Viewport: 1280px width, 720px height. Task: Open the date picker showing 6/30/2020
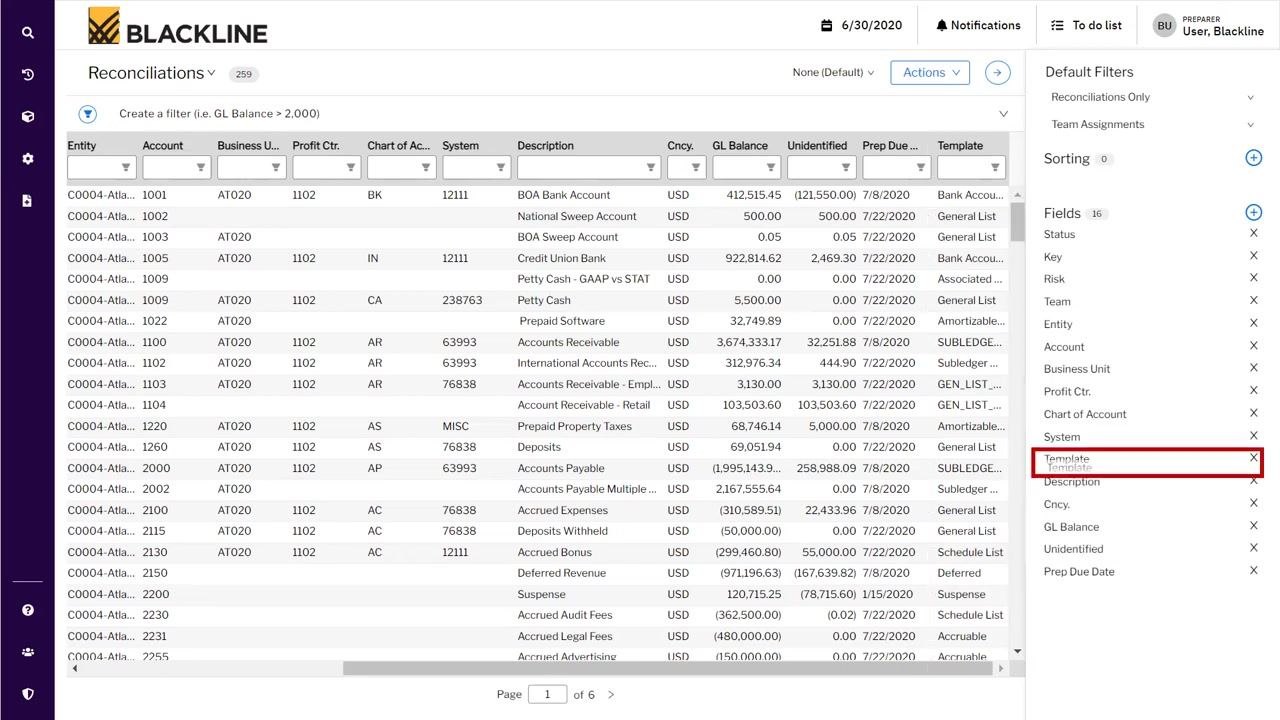861,25
